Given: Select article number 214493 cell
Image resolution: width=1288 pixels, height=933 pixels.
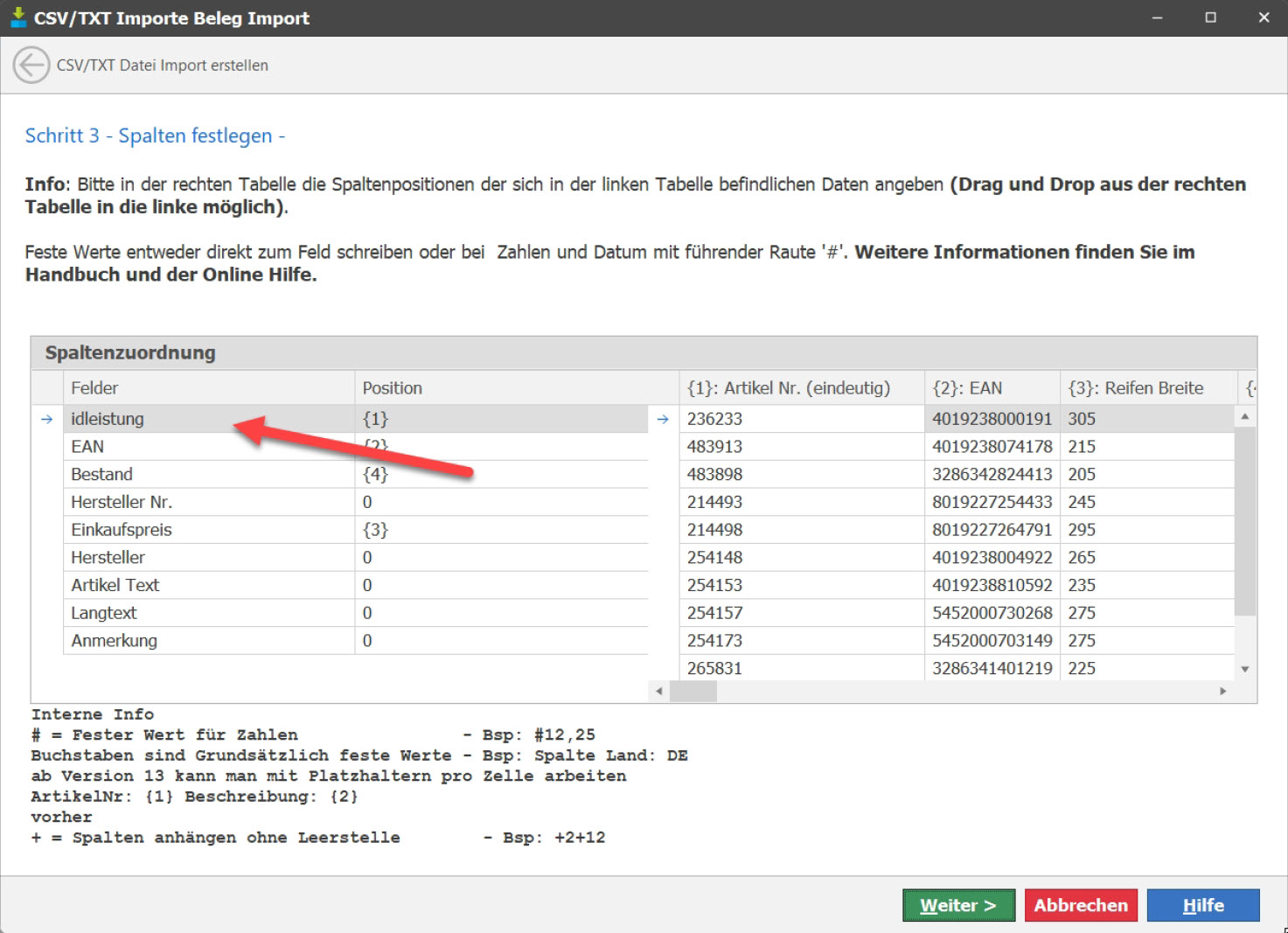Looking at the screenshot, I should (x=802, y=502).
